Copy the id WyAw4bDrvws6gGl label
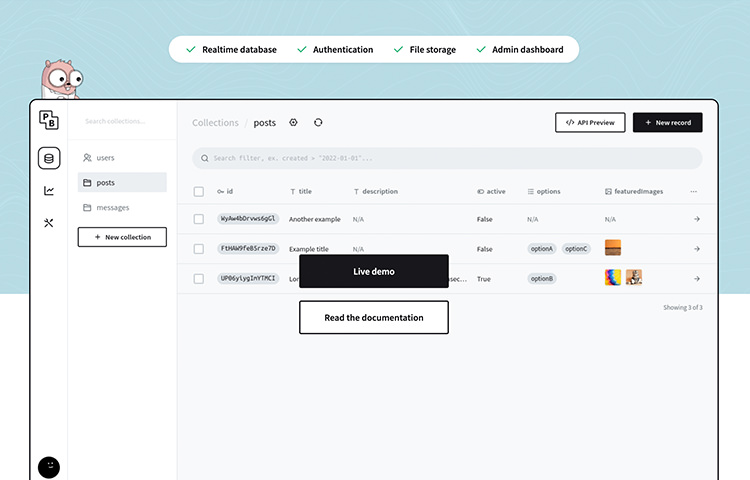750x480 pixels. [248, 218]
